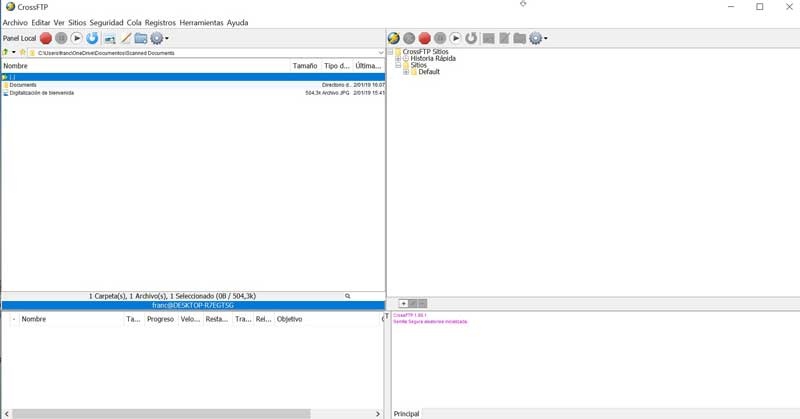Open the Seguridad menu
This screenshot has width=800, height=419.
[x=107, y=23]
